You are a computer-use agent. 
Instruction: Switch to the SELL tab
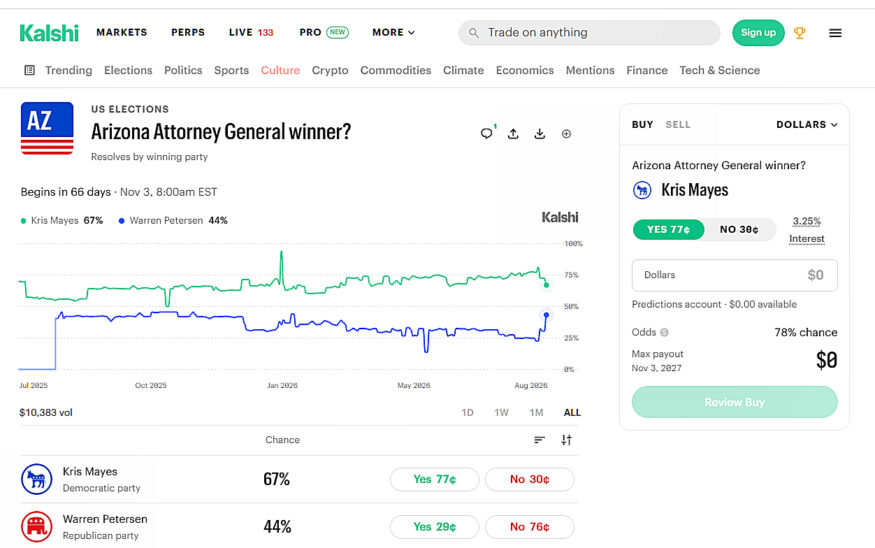coord(677,124)
